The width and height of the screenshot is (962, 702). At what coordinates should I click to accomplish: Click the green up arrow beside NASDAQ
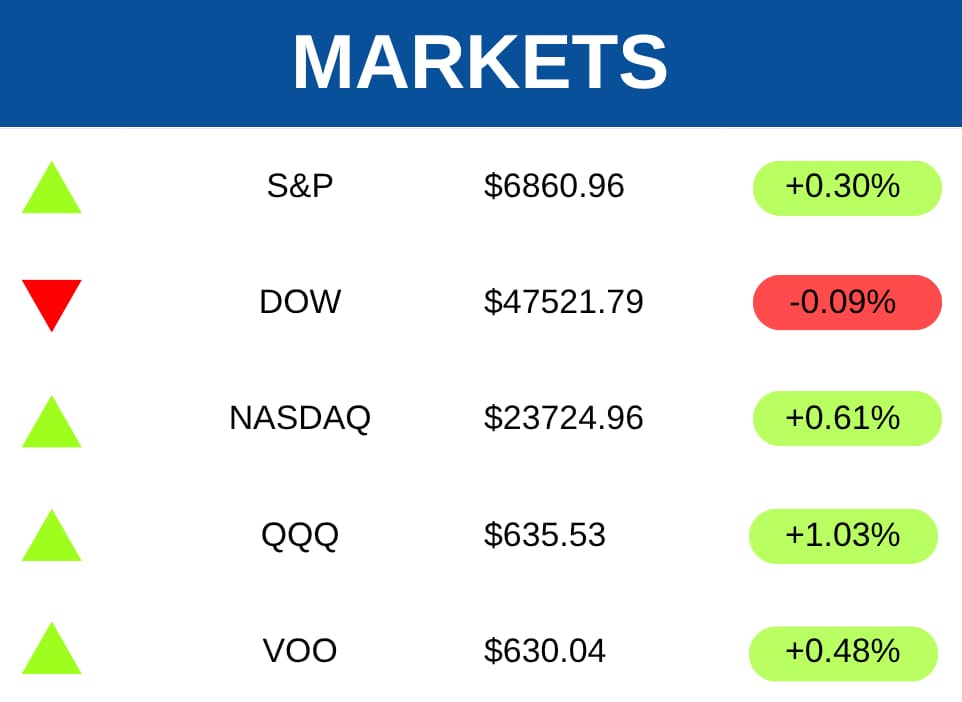tap(51, 425)
